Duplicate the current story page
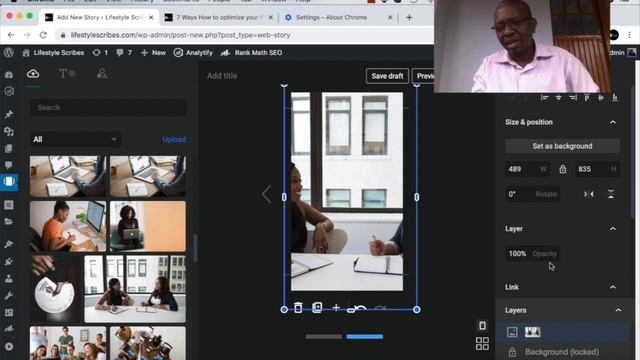 click(x=317, y=308)
